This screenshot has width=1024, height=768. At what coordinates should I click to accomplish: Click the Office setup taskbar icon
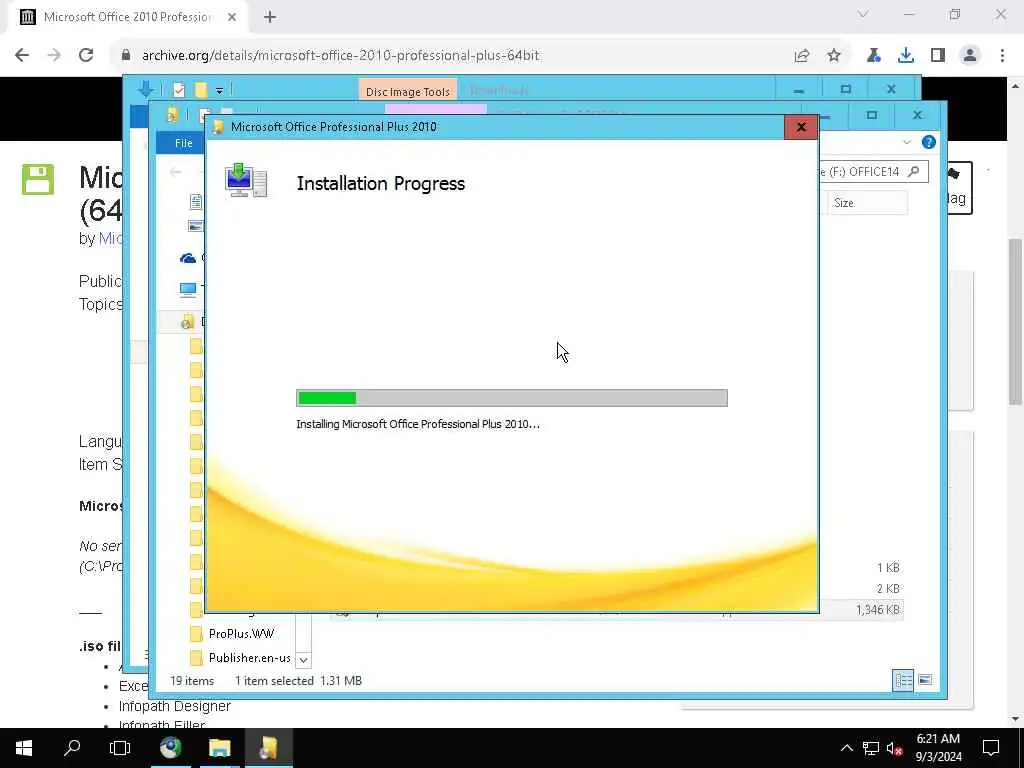click(268, 748)
